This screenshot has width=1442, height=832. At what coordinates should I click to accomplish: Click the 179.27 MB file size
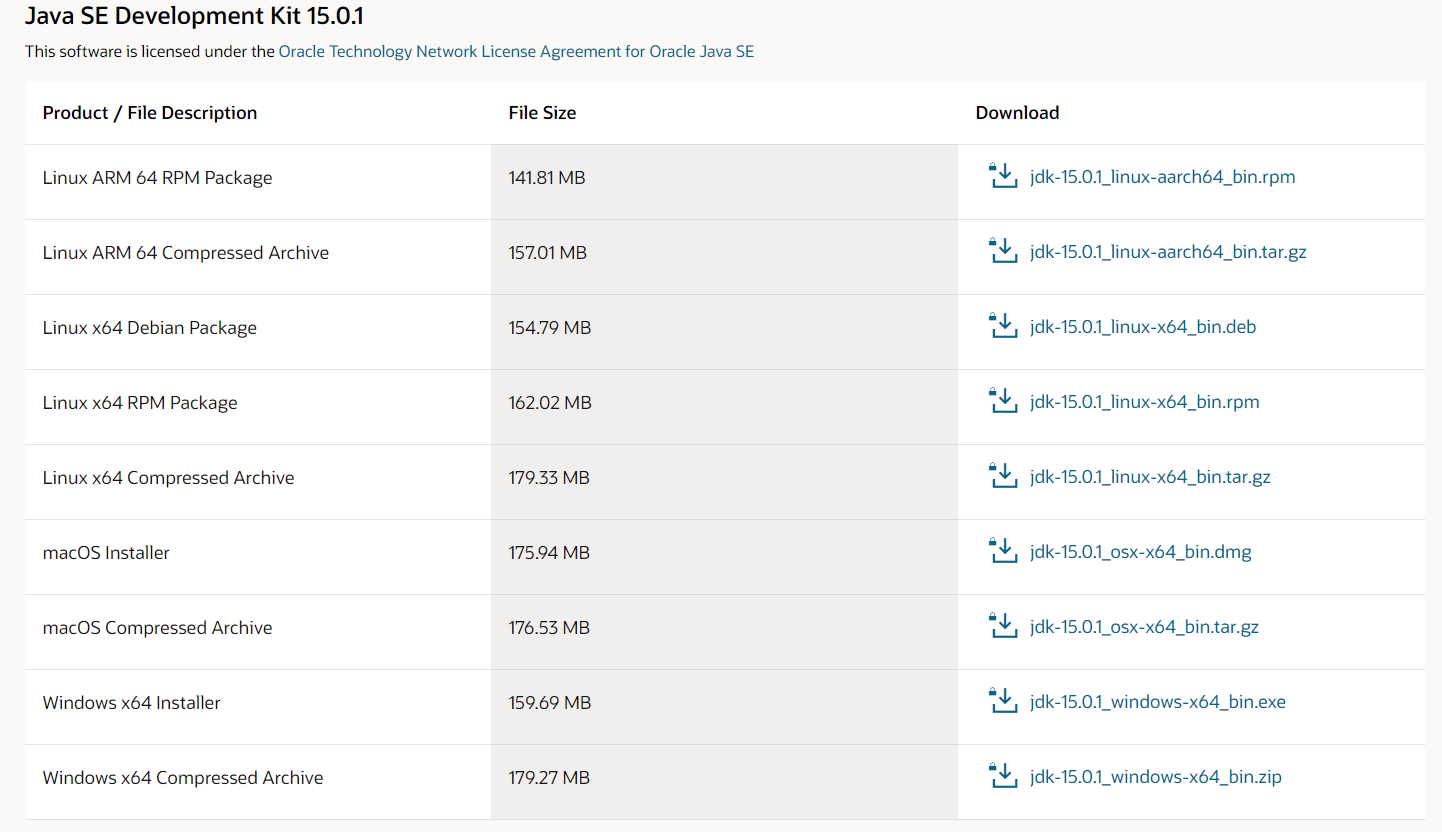[x=549, y=778]
